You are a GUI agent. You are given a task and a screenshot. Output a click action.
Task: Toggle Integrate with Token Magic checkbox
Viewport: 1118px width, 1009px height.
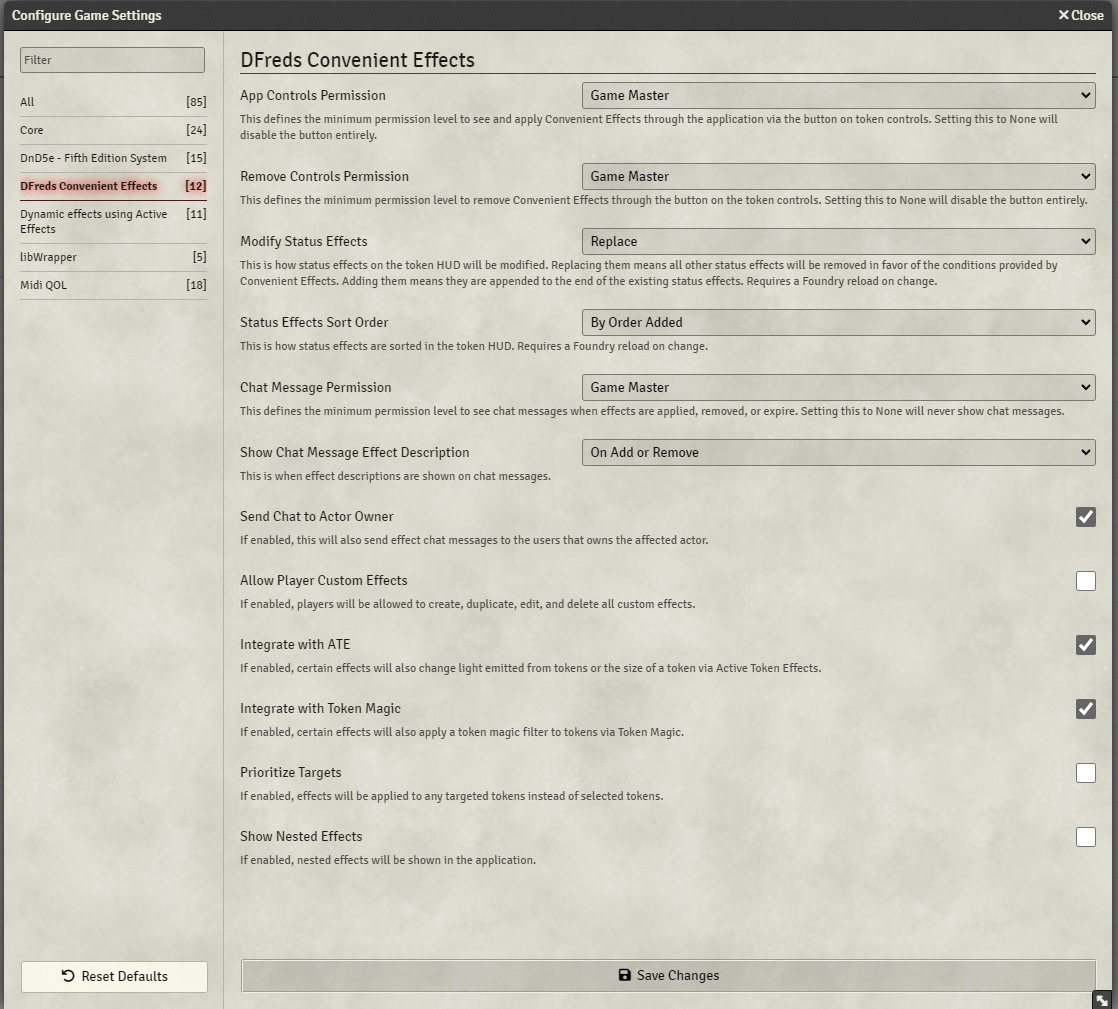(x=1085, y=709)
